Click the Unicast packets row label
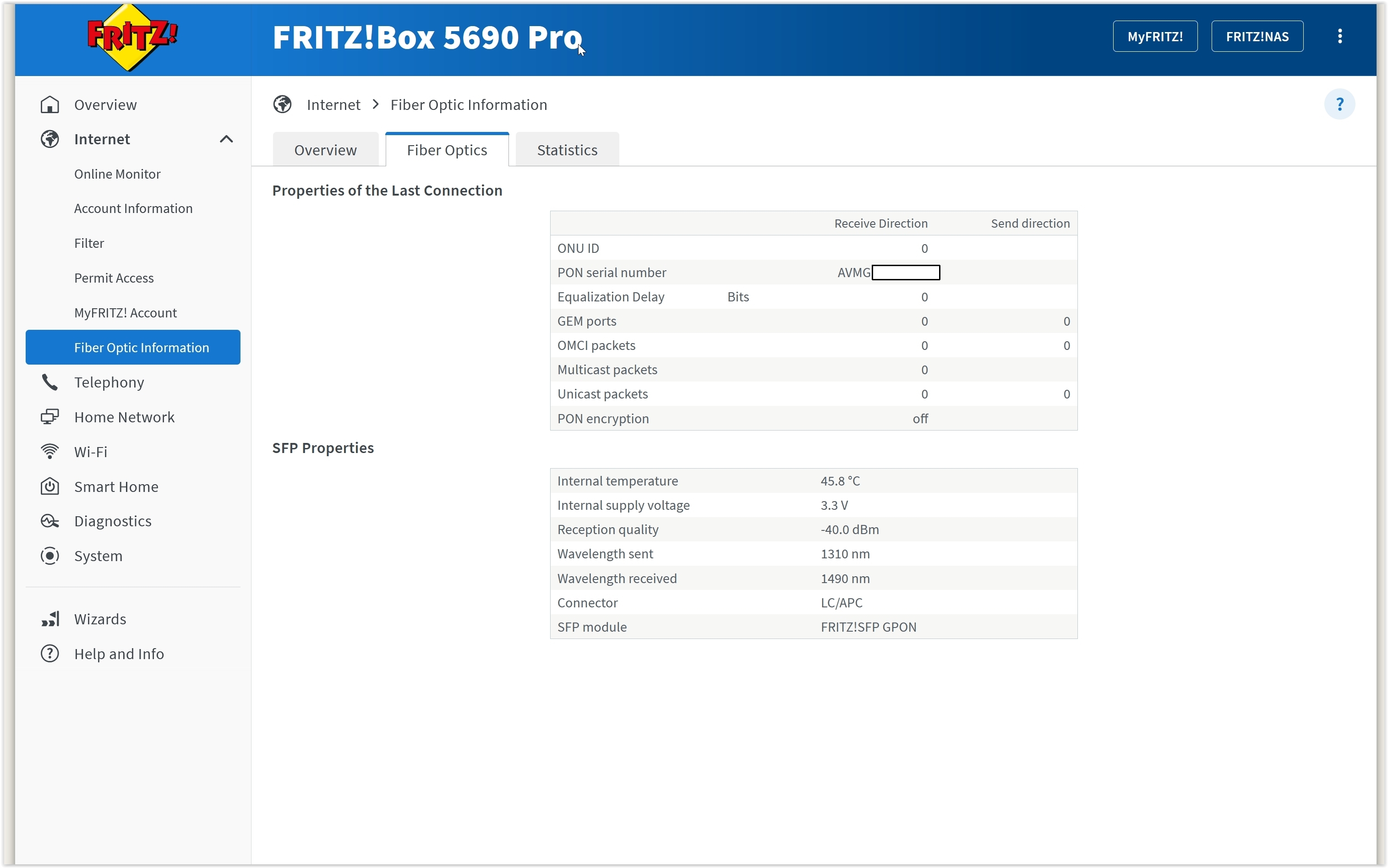This screenshot has width=1388, height=868. coord(603,394)
